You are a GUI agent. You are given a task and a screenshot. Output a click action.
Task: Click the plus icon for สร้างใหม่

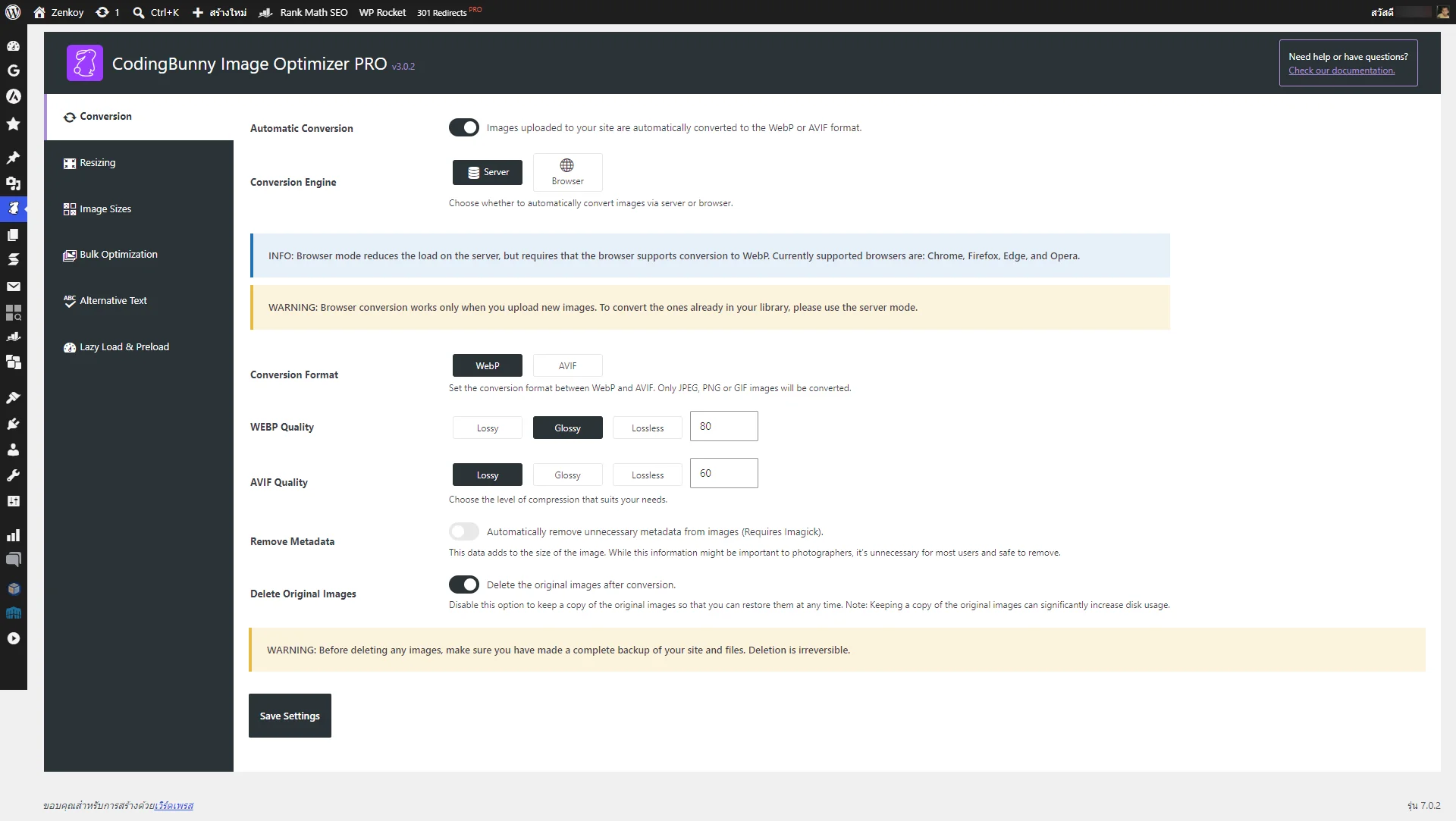click(x=198, y=12)
